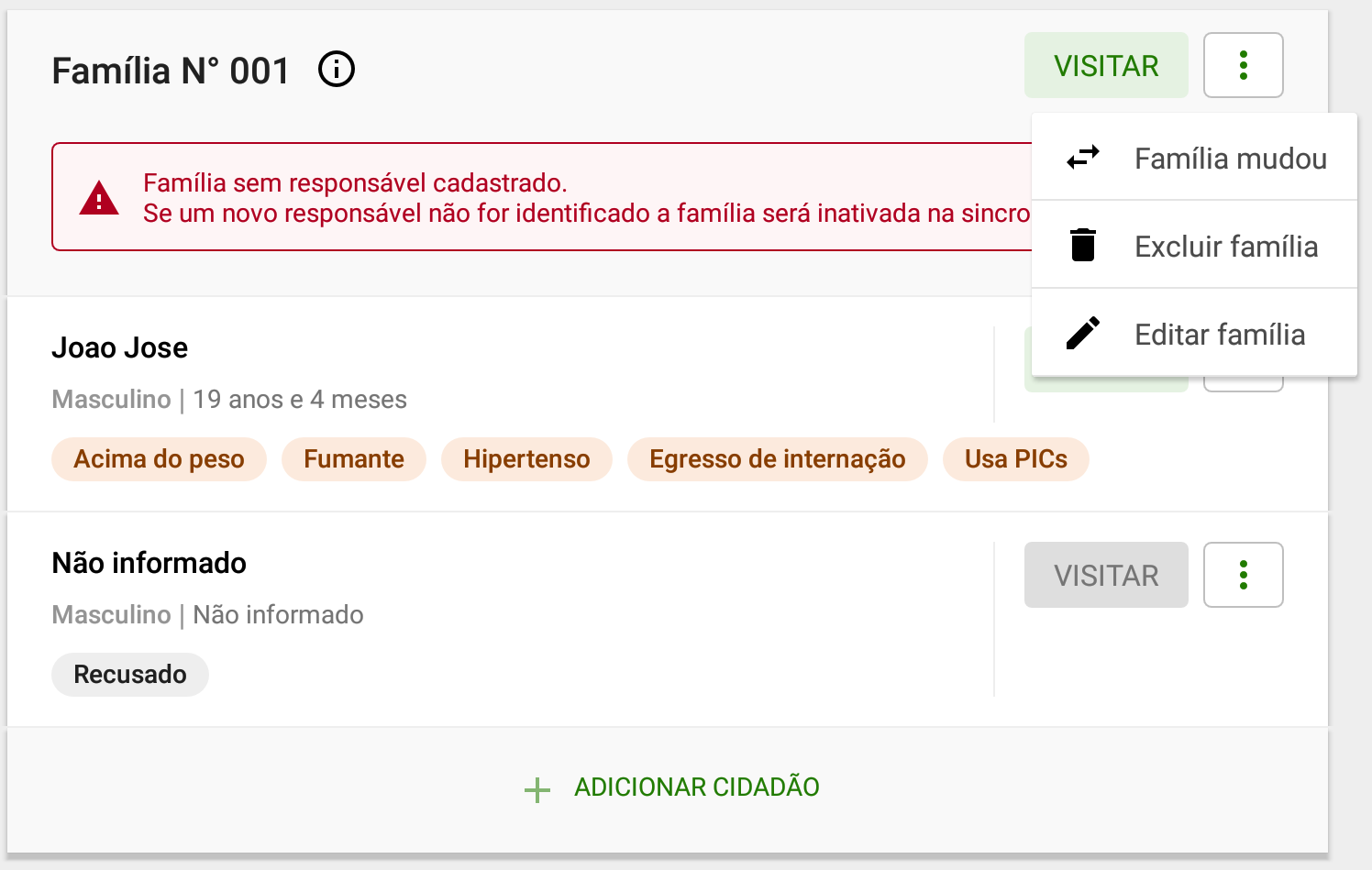Click the Hipertenso condition chip
The height and width of the screenshot is (870, 1372).
526,459
